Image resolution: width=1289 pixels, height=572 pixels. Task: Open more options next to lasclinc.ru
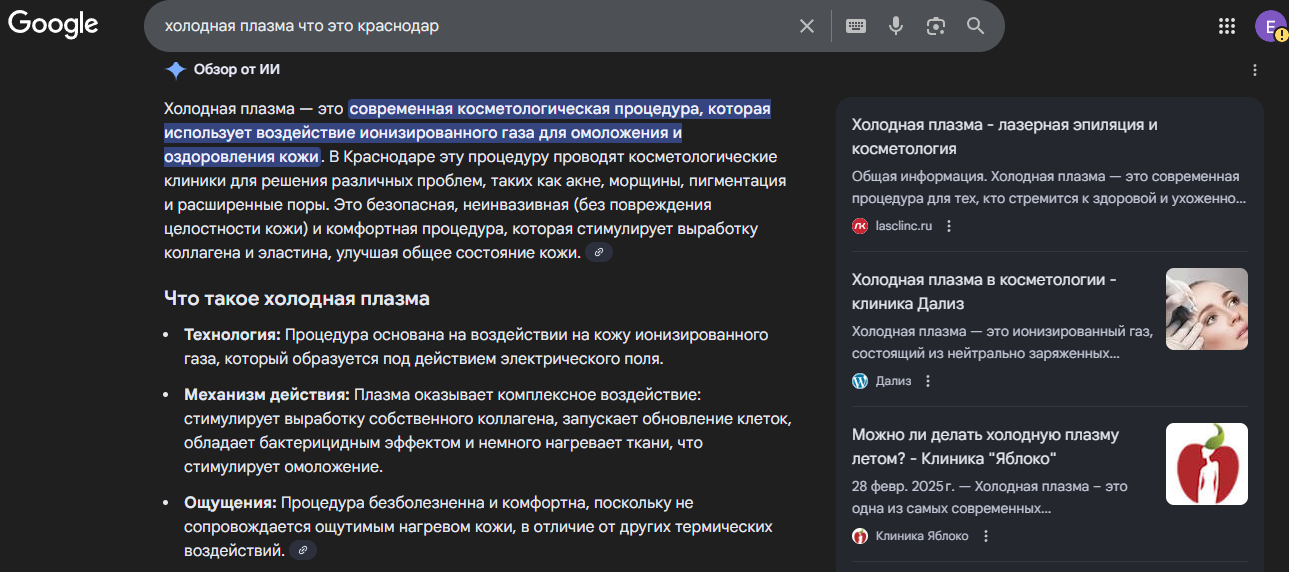[949, 226]
